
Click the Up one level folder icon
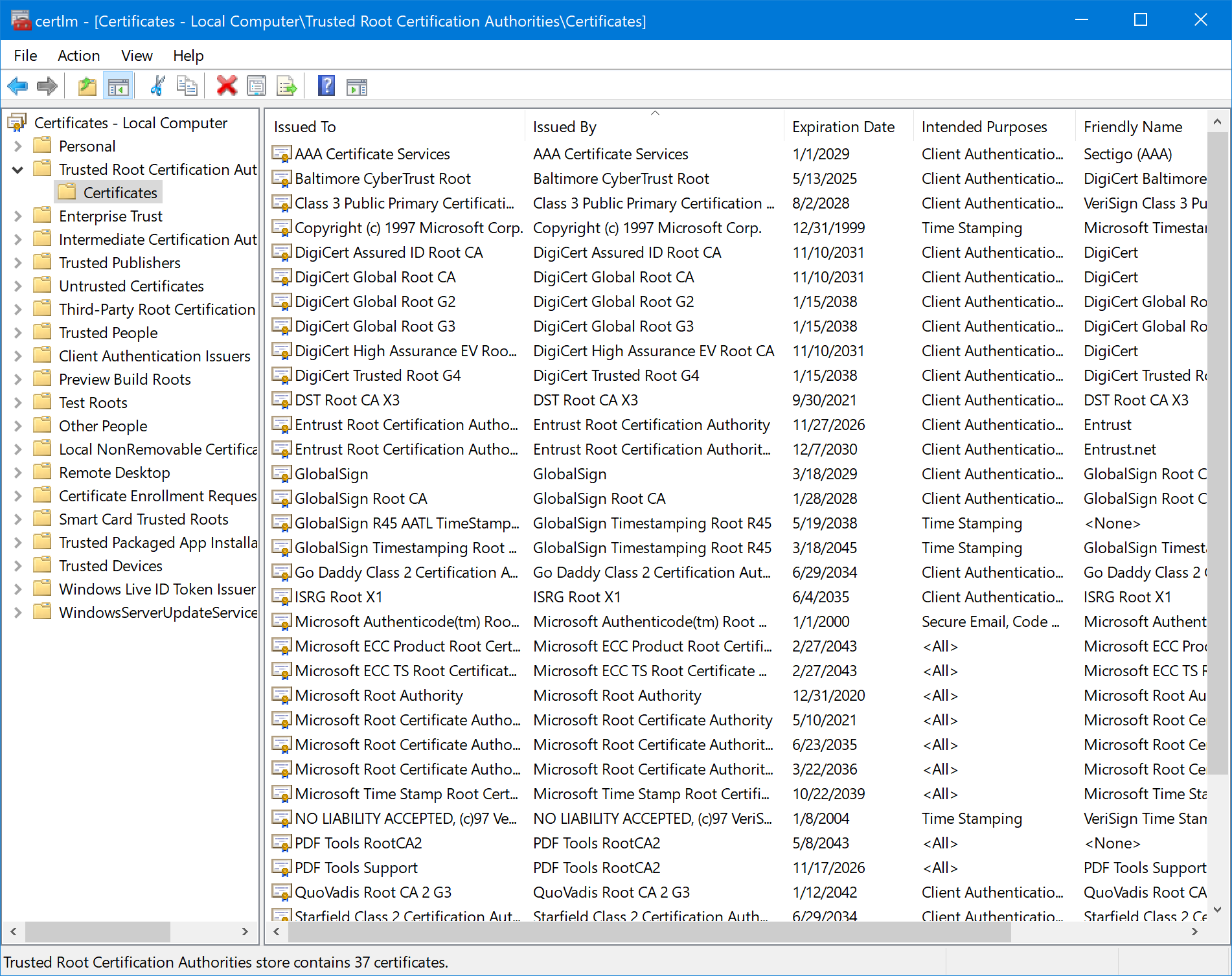(x=87, y=86)
